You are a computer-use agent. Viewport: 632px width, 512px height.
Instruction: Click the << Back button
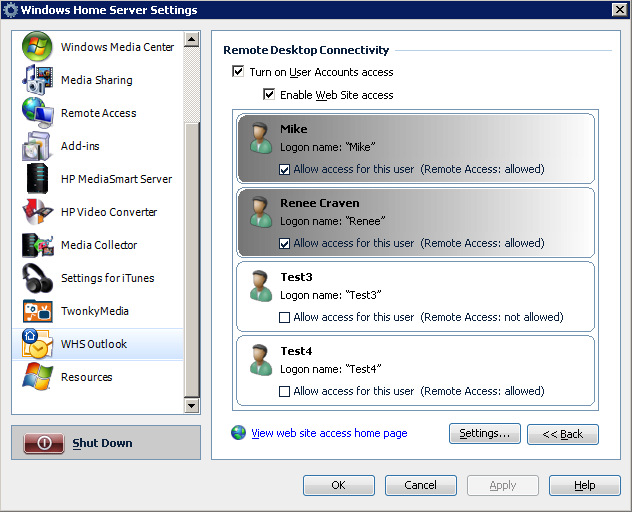(x=563, y=434)
